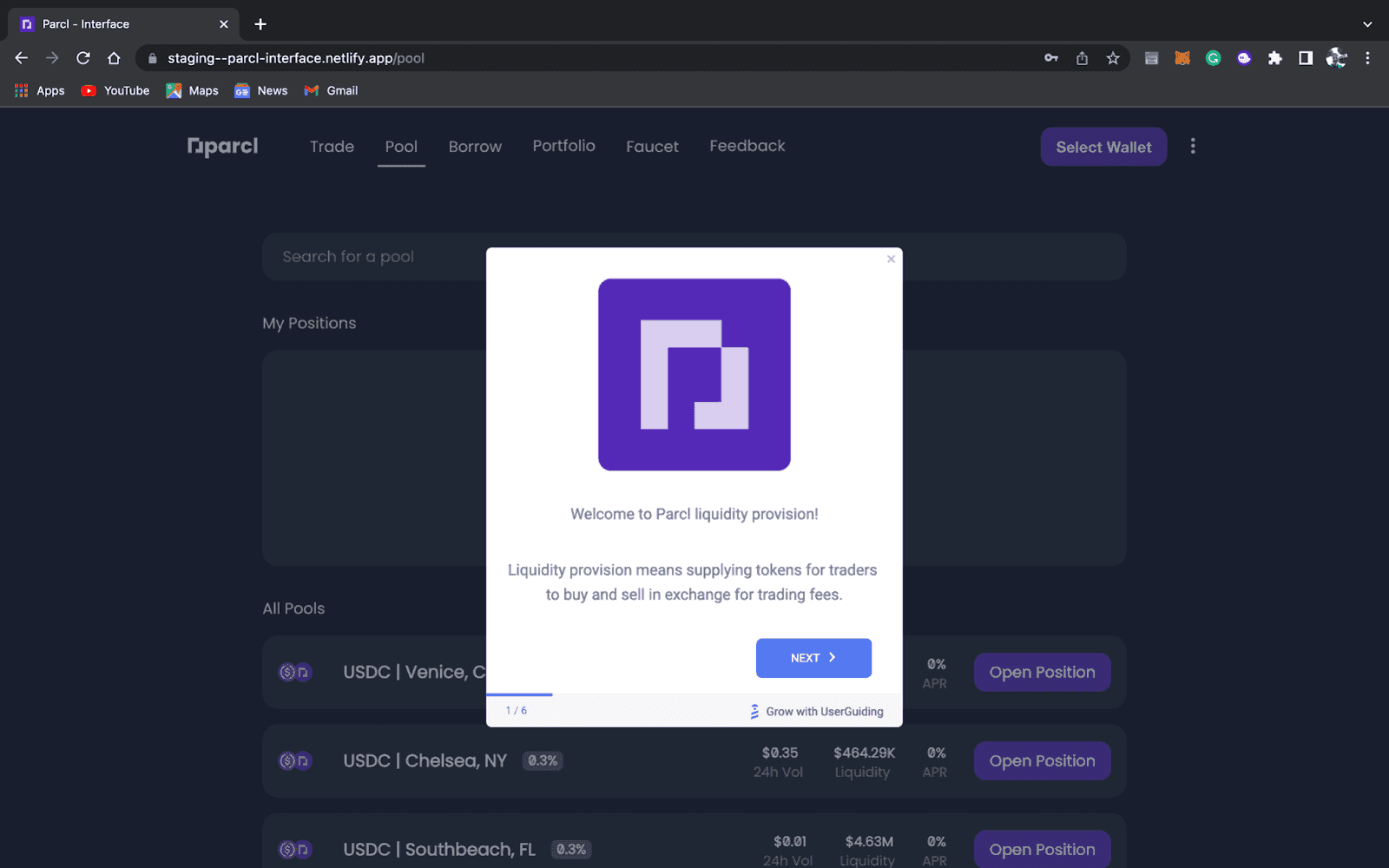
Task: Close the welcome popup with the X
Action: 891,259
